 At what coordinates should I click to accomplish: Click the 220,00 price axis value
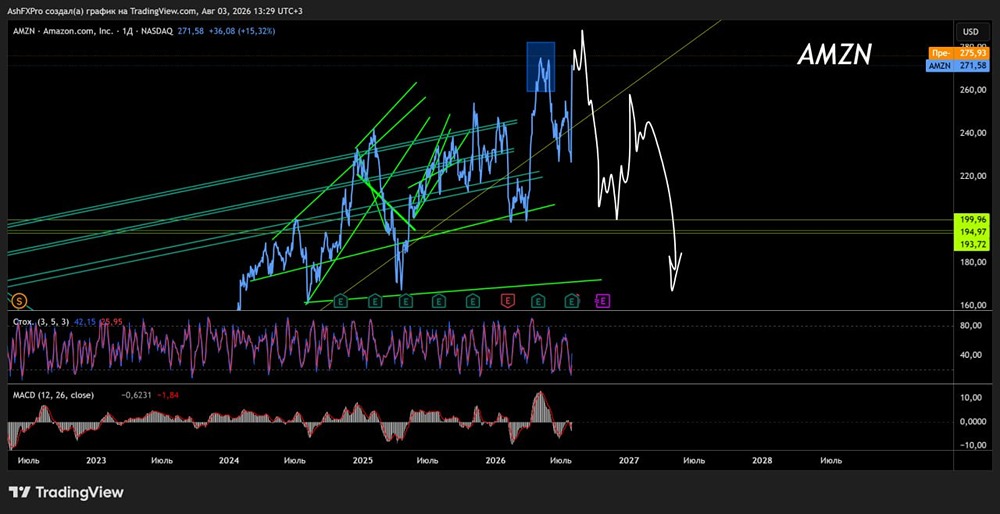point(971,176)
